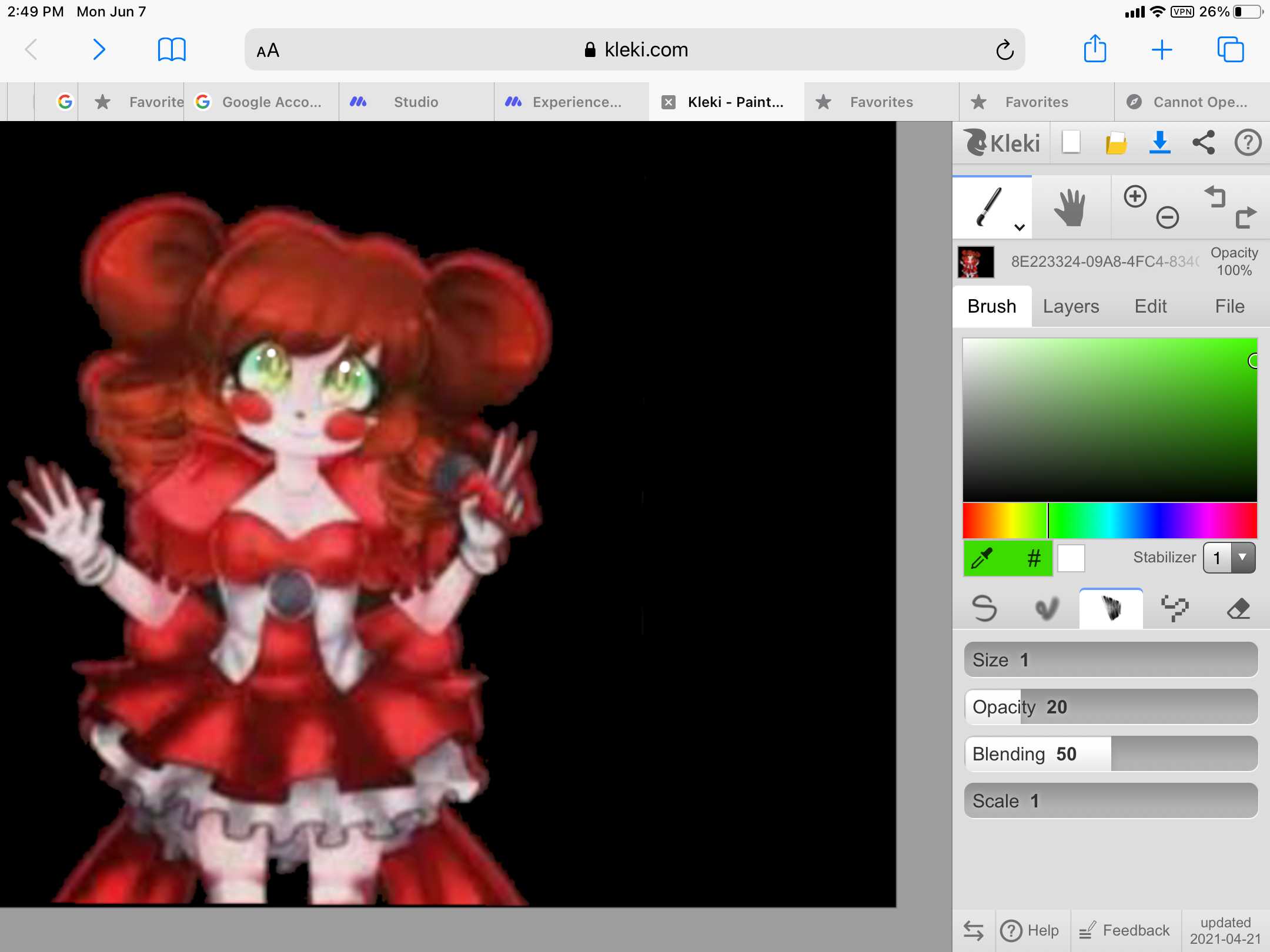This screenshot has height=952, width=1270.
Task: Click the Blending slider
Action: click(1111, 754)
